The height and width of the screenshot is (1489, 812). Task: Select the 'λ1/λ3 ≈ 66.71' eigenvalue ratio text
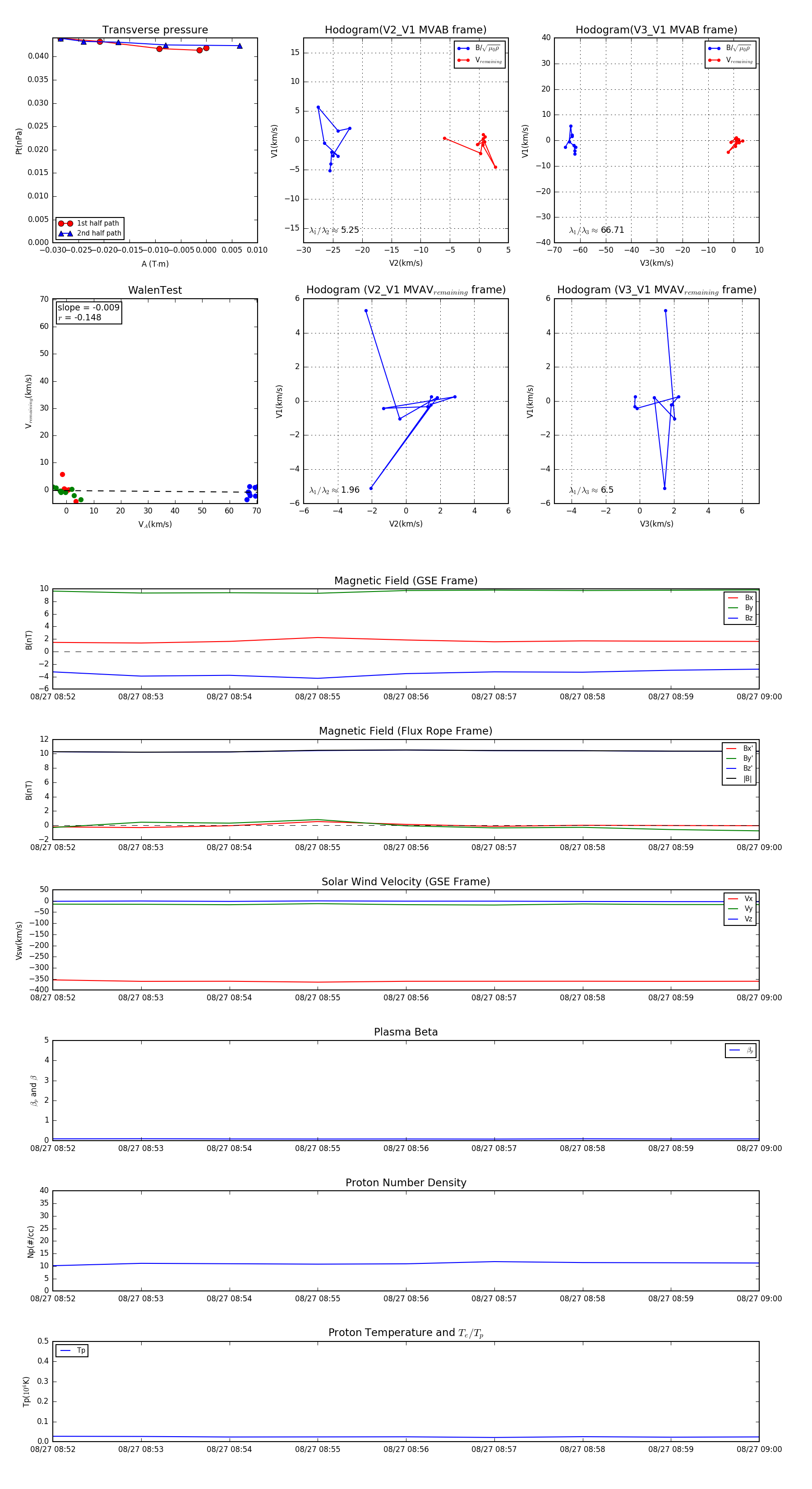[x=596, y=230]
